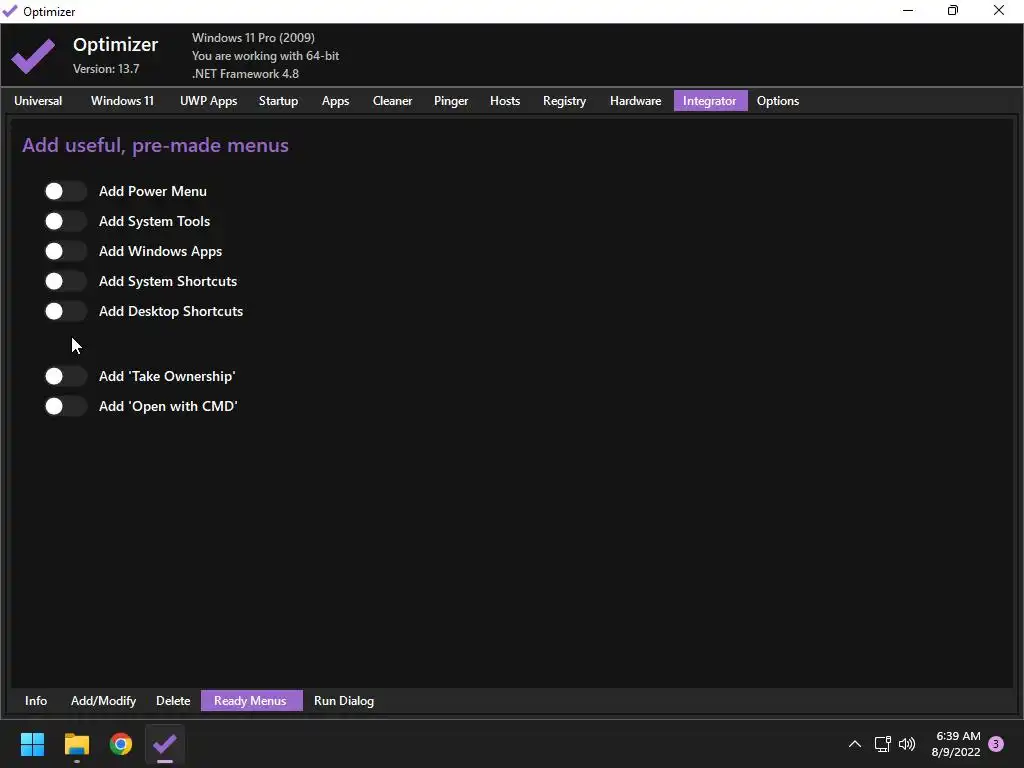The image size is (1024, 768).
Task: Open the Run Dialog sub-tab
Action: tap(344, 701)
